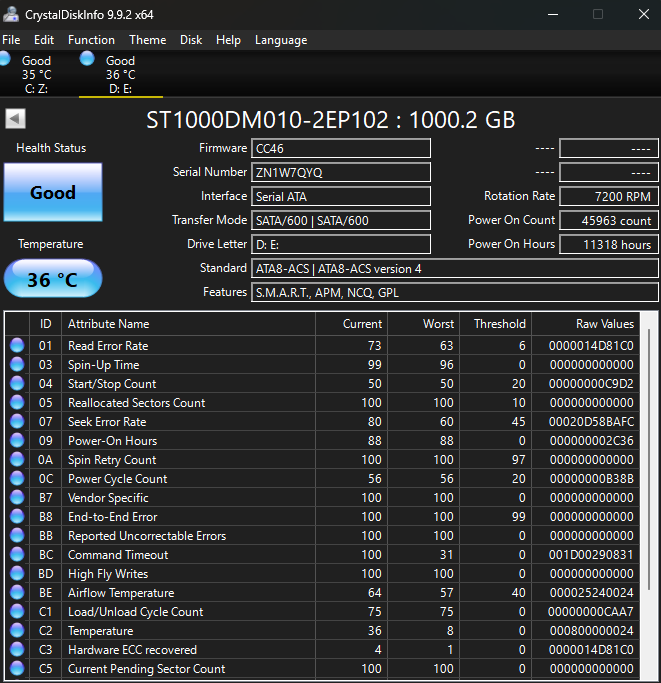
Task: Open the File menu
Action: pos(11,40)
